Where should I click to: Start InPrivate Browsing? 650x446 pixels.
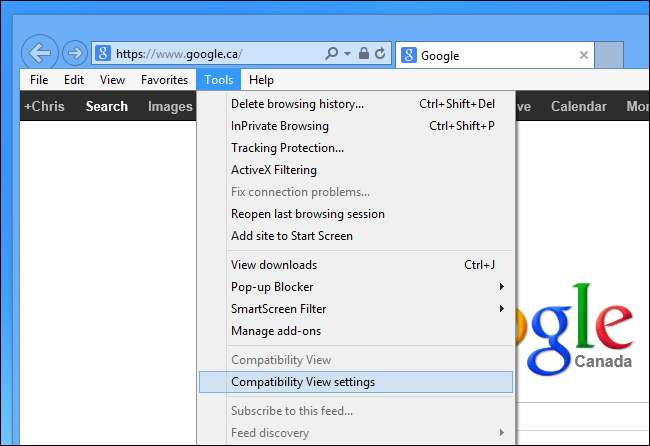(x=356, y=126)
